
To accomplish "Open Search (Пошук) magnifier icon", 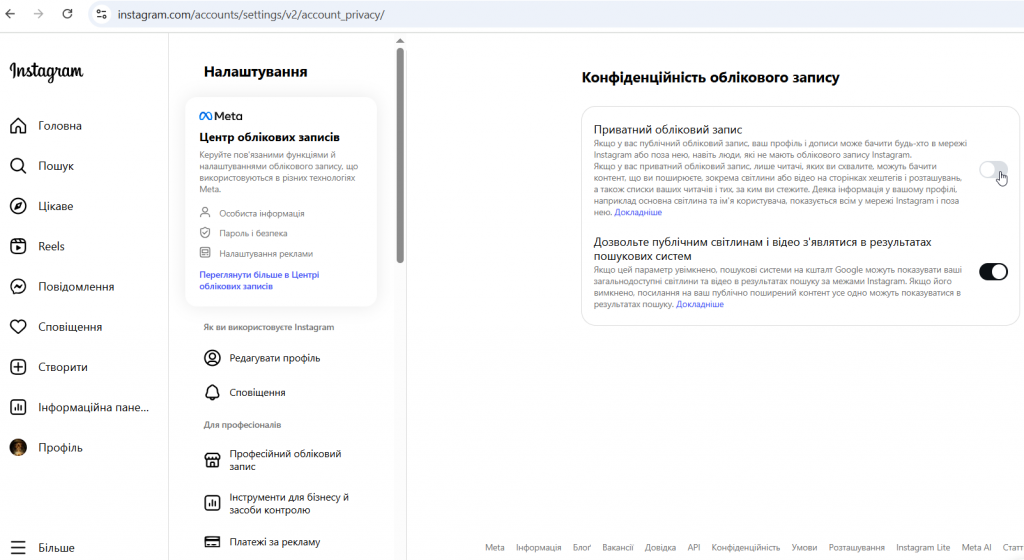I will click(x=18, y=166).
